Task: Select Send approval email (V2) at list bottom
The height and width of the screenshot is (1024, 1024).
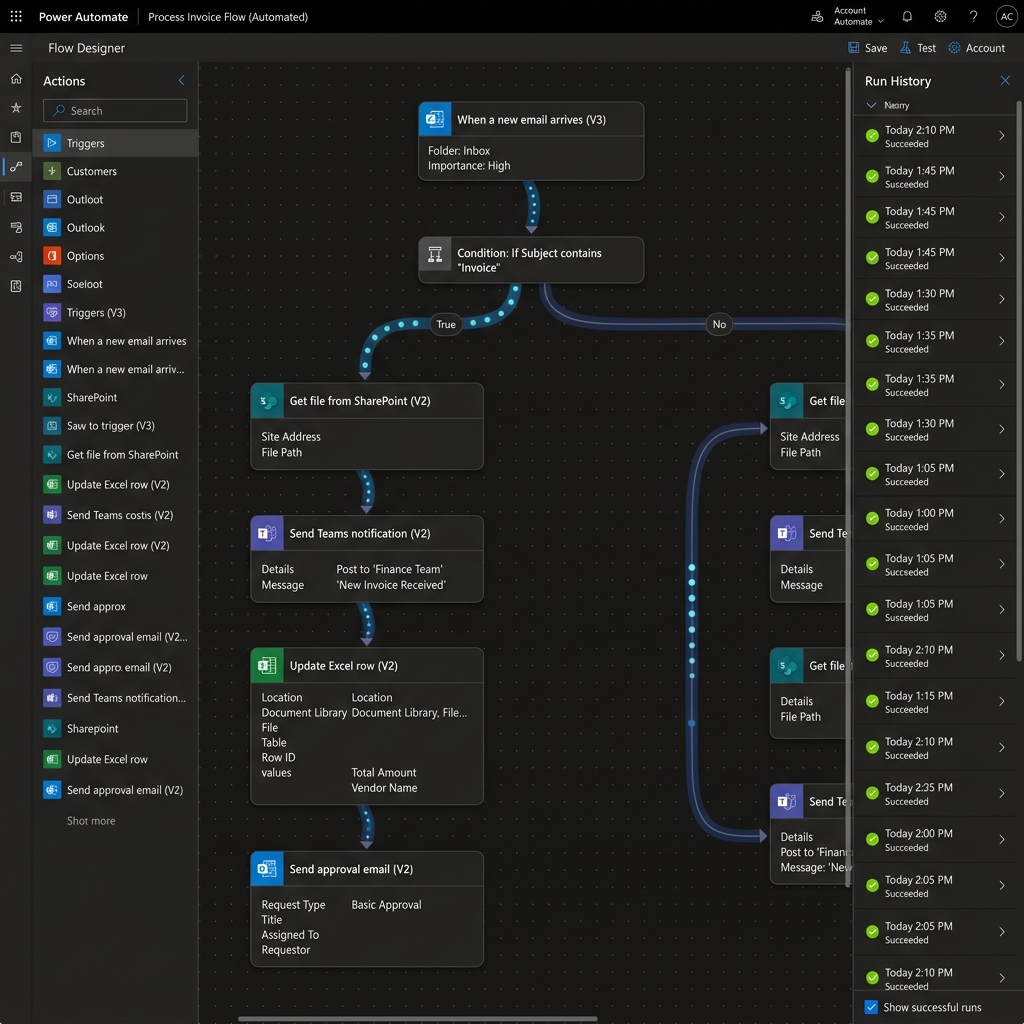Action: [x=116, y=790]
